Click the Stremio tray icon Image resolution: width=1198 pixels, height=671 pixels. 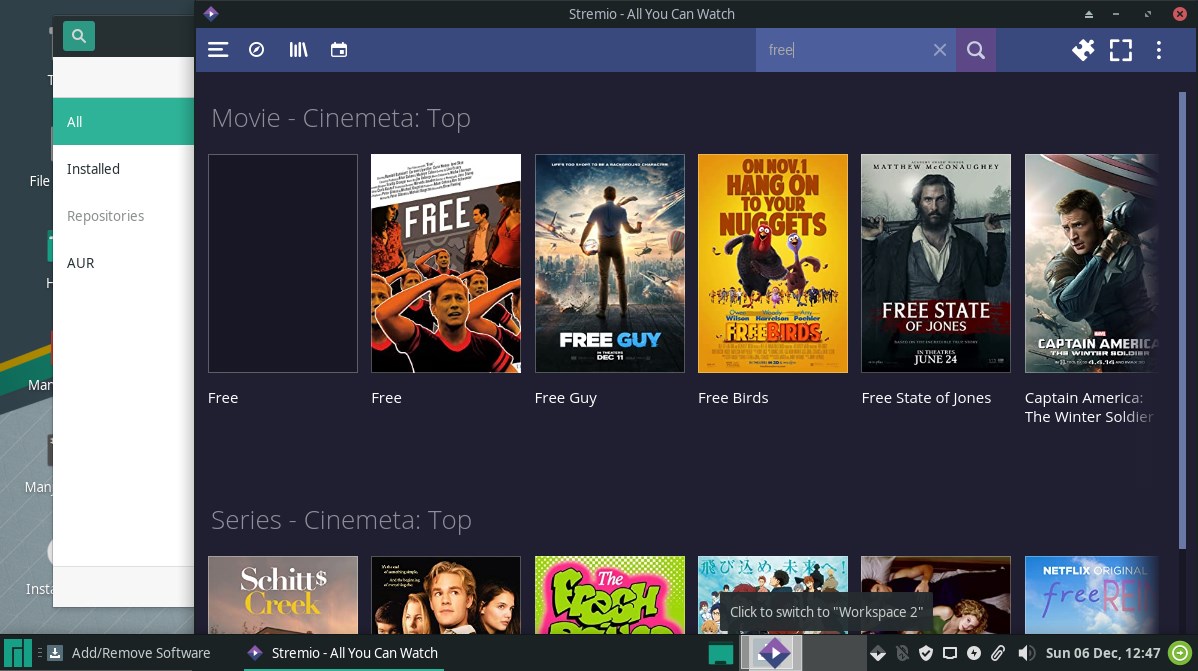click(878, 653)
